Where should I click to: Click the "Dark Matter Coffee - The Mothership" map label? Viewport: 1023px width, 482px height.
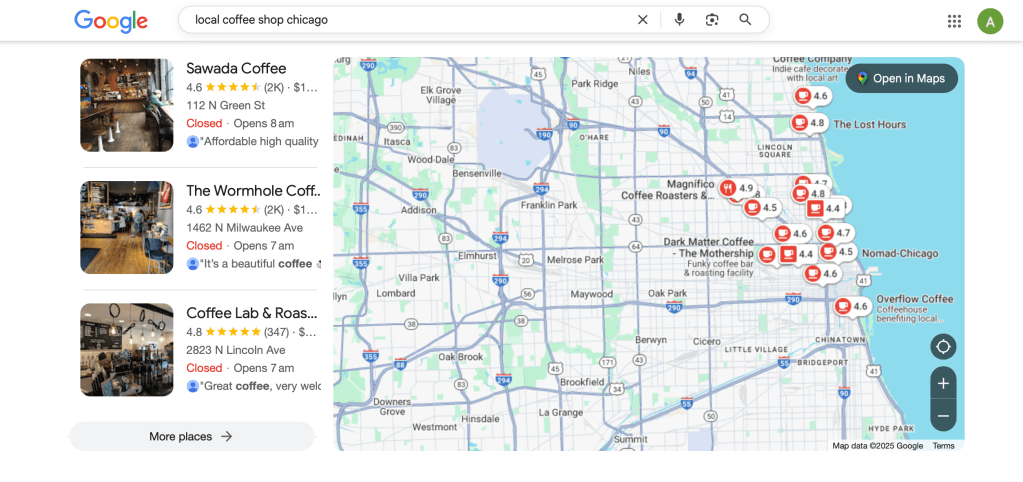click(x=709, y=247)
